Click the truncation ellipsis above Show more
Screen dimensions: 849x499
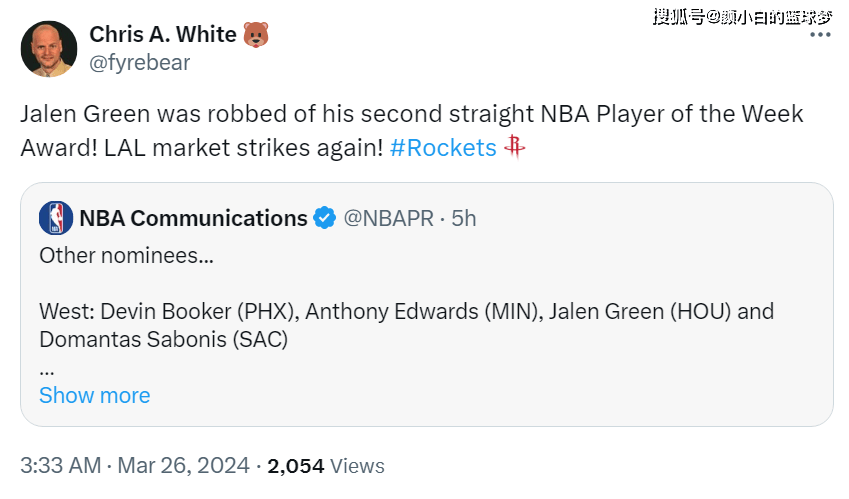coord(46,367)
